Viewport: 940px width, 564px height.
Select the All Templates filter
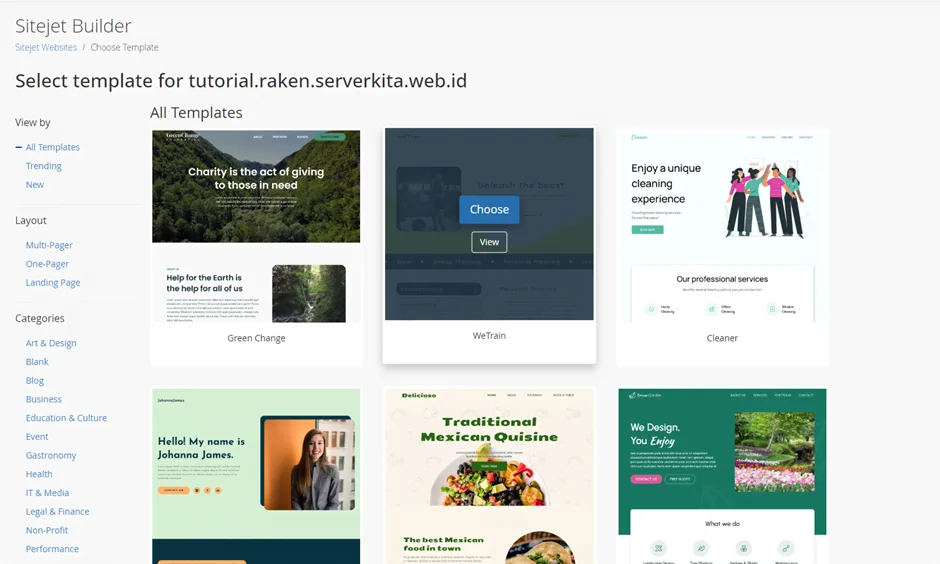(x=53, y=147)
